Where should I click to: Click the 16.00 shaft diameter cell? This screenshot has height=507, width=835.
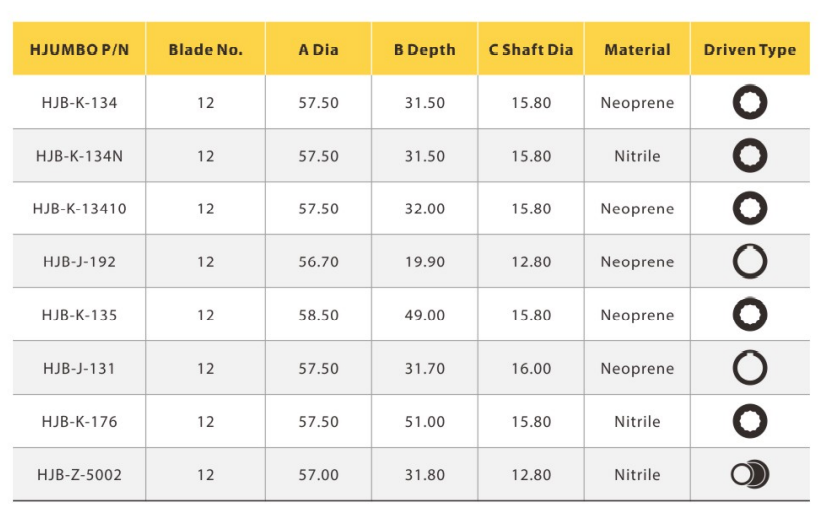pos(531,368)
